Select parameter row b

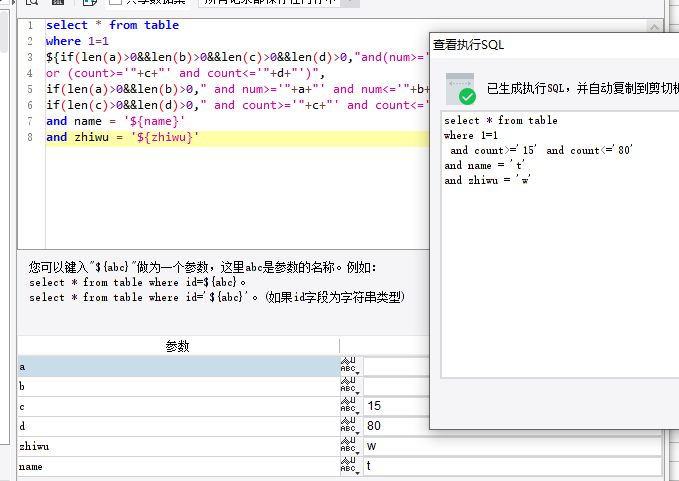[179, 386]
